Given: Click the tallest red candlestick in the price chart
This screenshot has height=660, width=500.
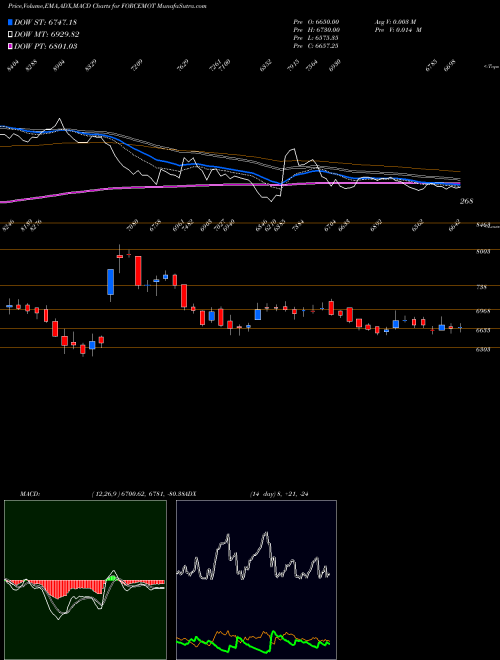Looking at the screenshot, I should coord(138,271).
